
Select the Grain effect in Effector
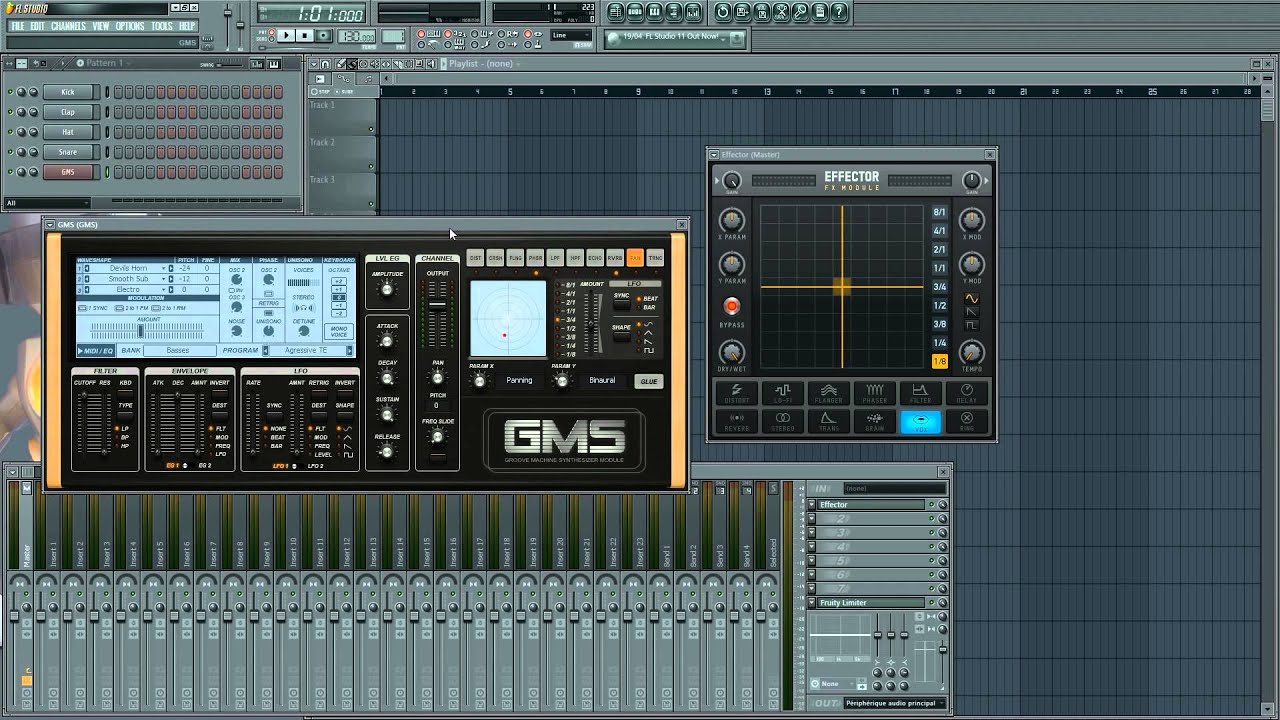[x=875, y=422]
